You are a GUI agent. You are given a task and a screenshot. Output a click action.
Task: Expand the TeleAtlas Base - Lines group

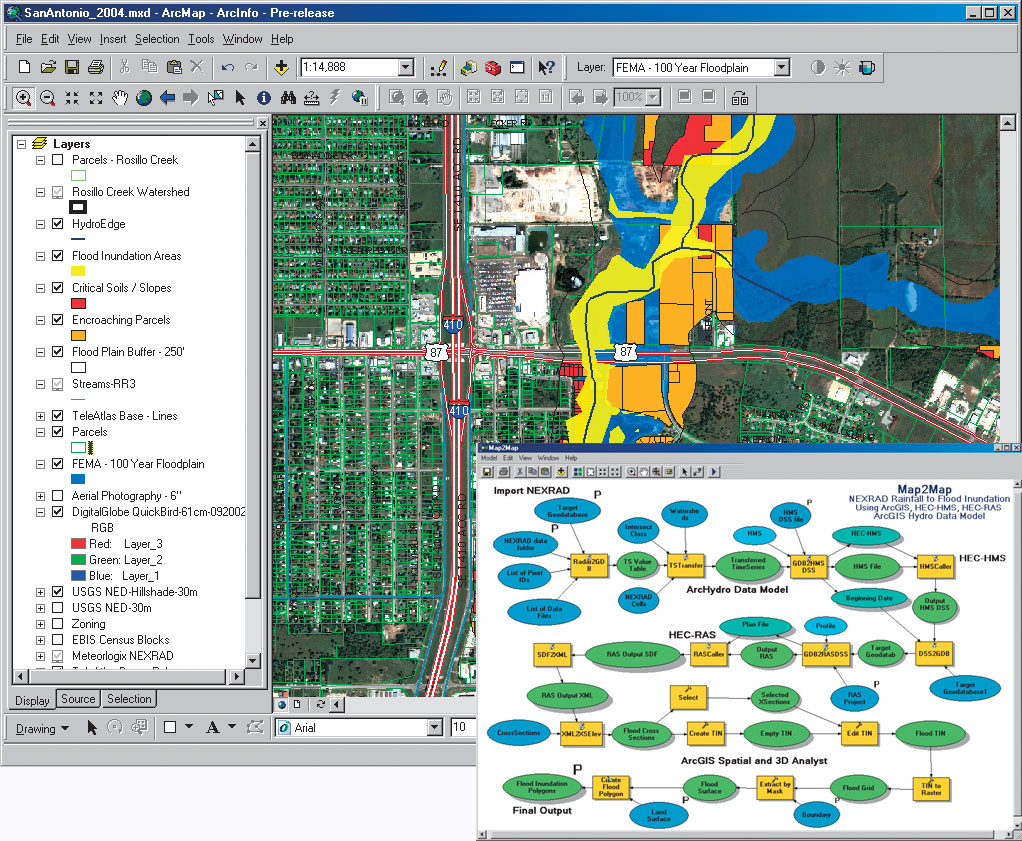(41, 416)
